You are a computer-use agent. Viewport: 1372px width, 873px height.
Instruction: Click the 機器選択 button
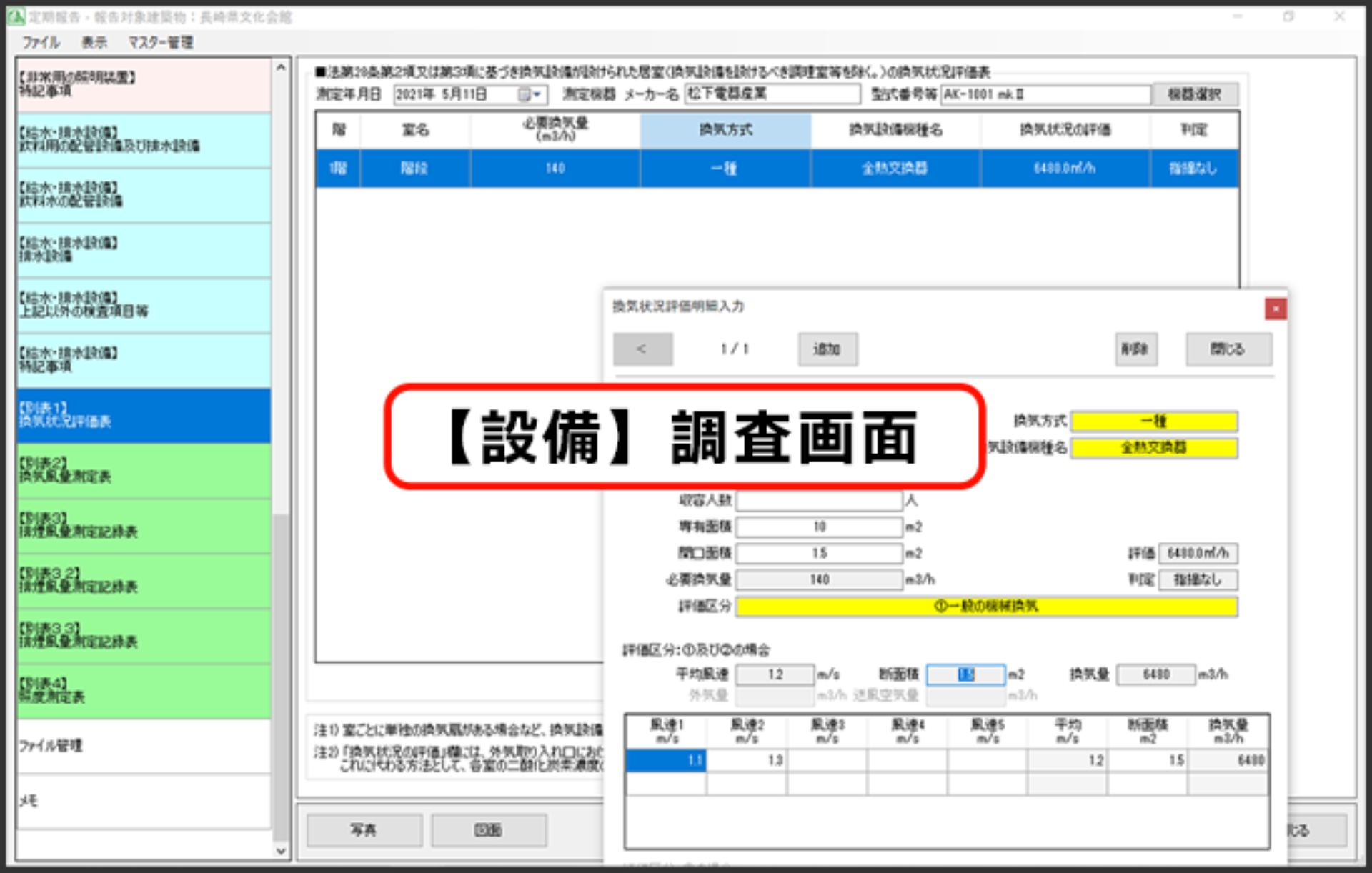tap(1194, 94)
